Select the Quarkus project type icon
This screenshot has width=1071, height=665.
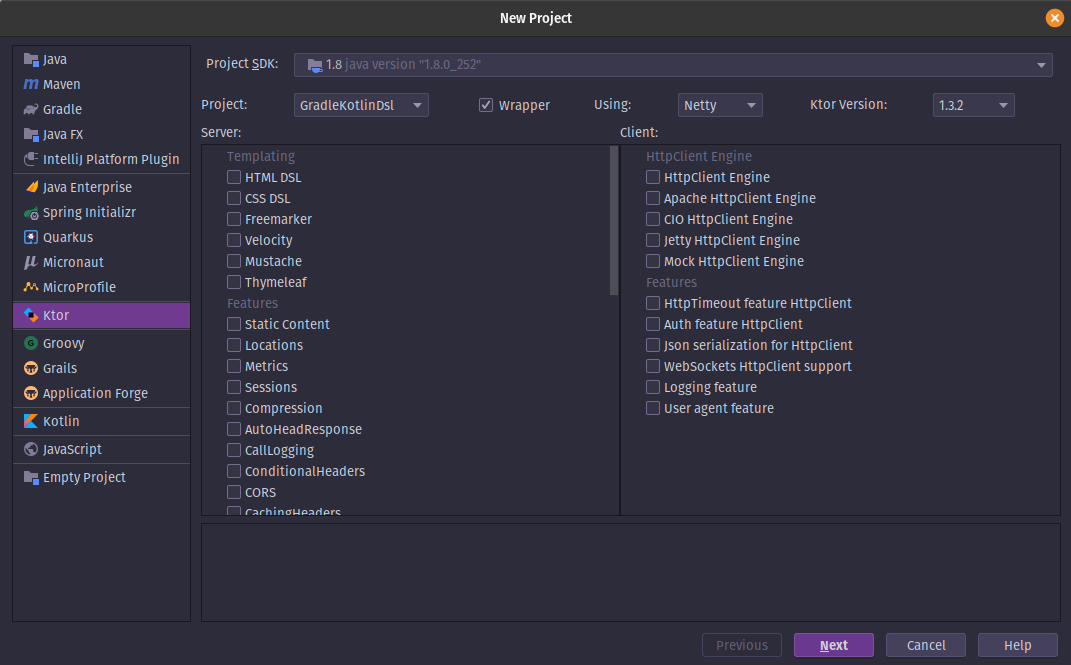pos(31,238)
